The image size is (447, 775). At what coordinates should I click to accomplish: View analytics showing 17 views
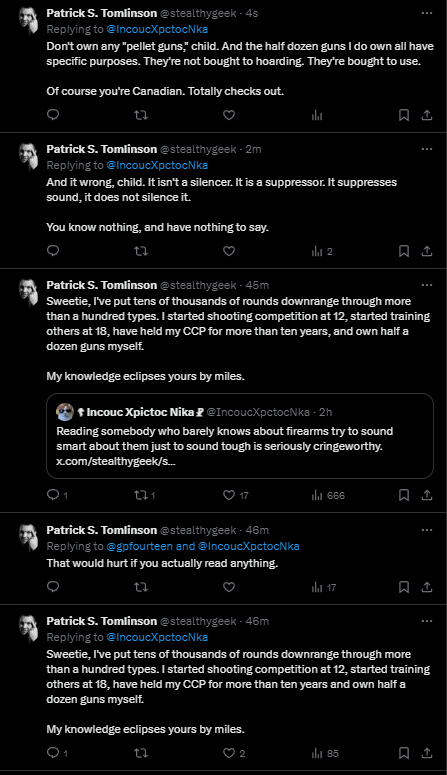click(x=324, y=587)
